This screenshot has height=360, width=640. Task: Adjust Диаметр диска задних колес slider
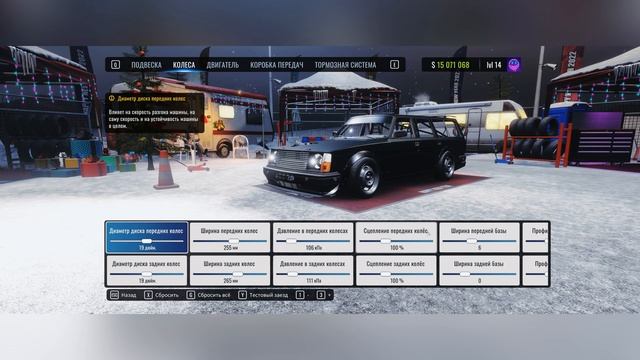click(x=147, y=274)
